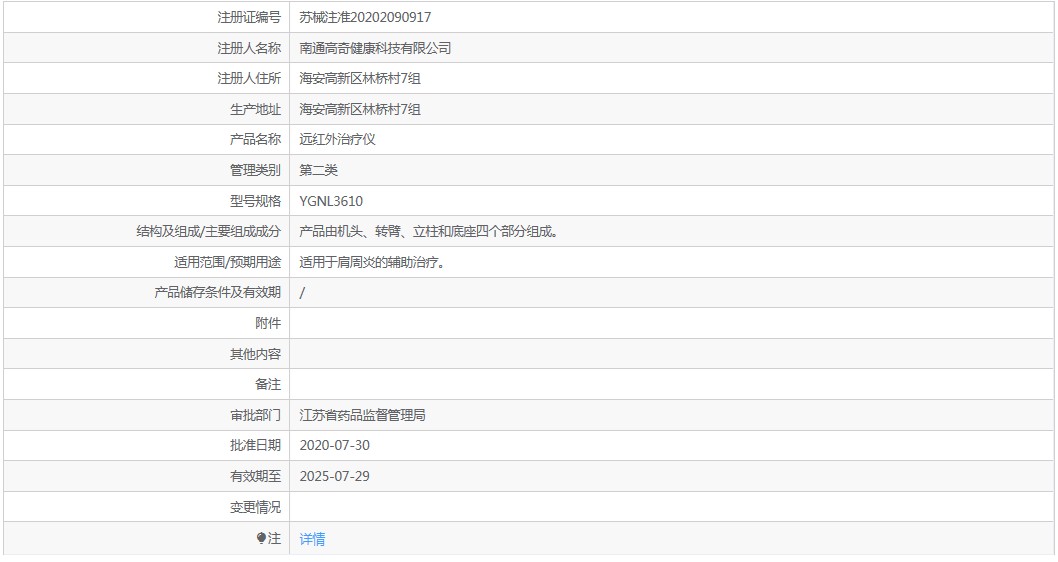Click the 适用范围/预期用途 label
This screenshot has width=1058, height=562.
point(227,262)
